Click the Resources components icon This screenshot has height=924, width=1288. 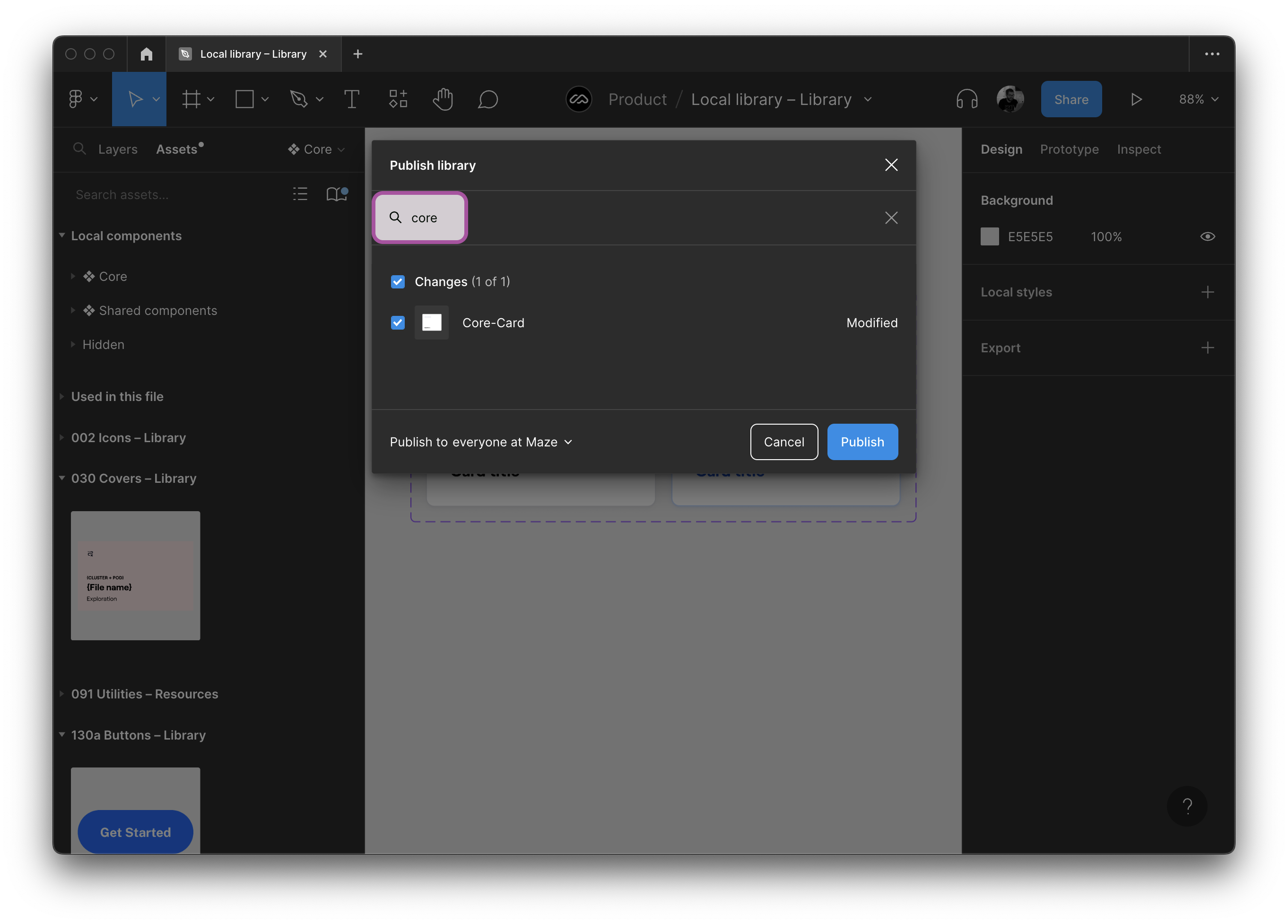[x=398, y=99]
